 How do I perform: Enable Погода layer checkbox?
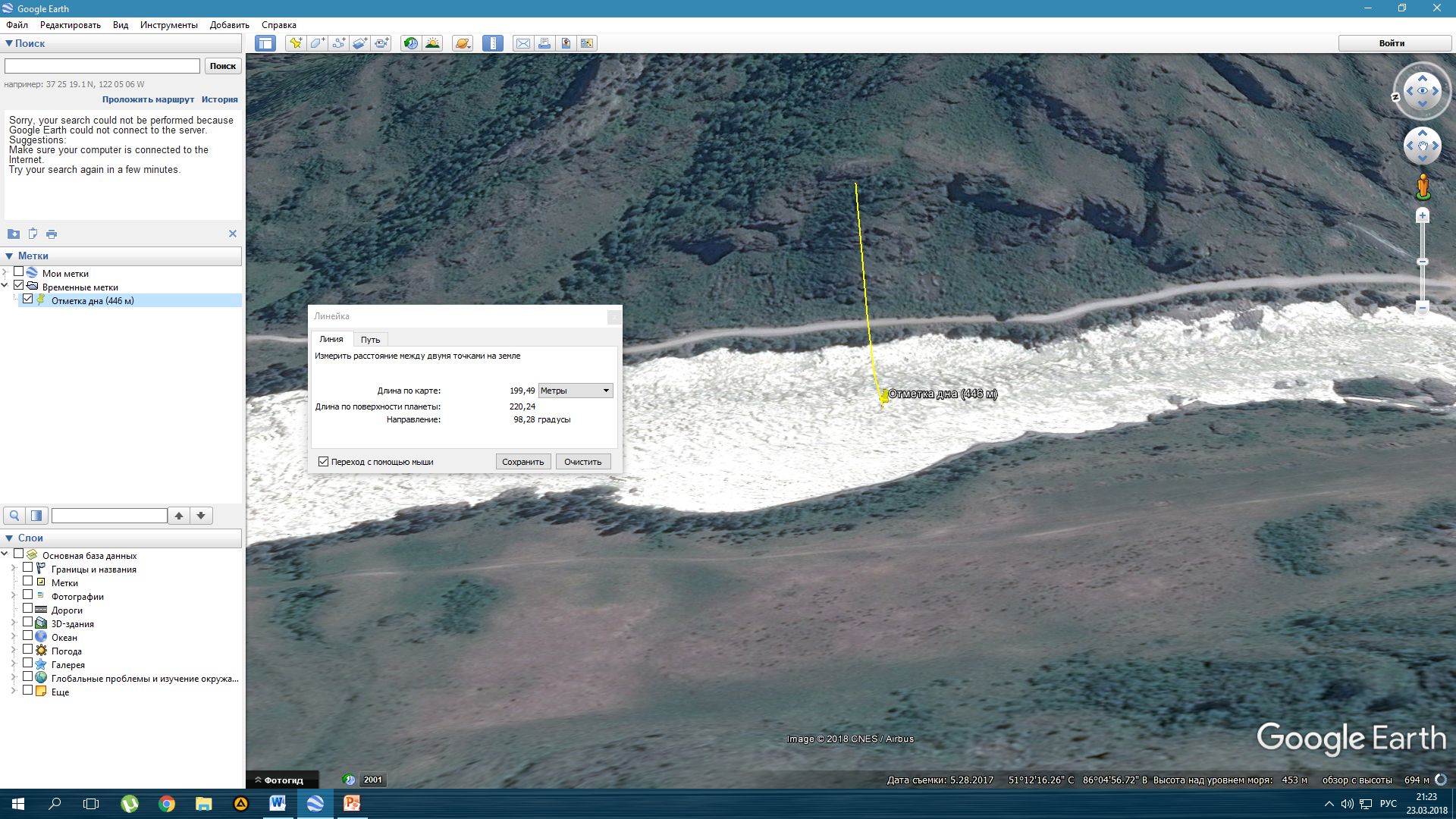tap(28, 649)
